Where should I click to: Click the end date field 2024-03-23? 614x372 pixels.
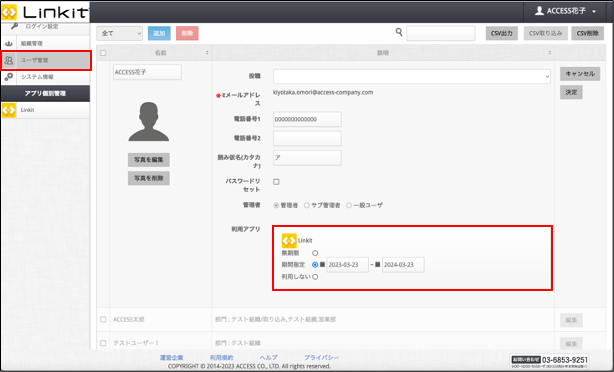(403, 265)
